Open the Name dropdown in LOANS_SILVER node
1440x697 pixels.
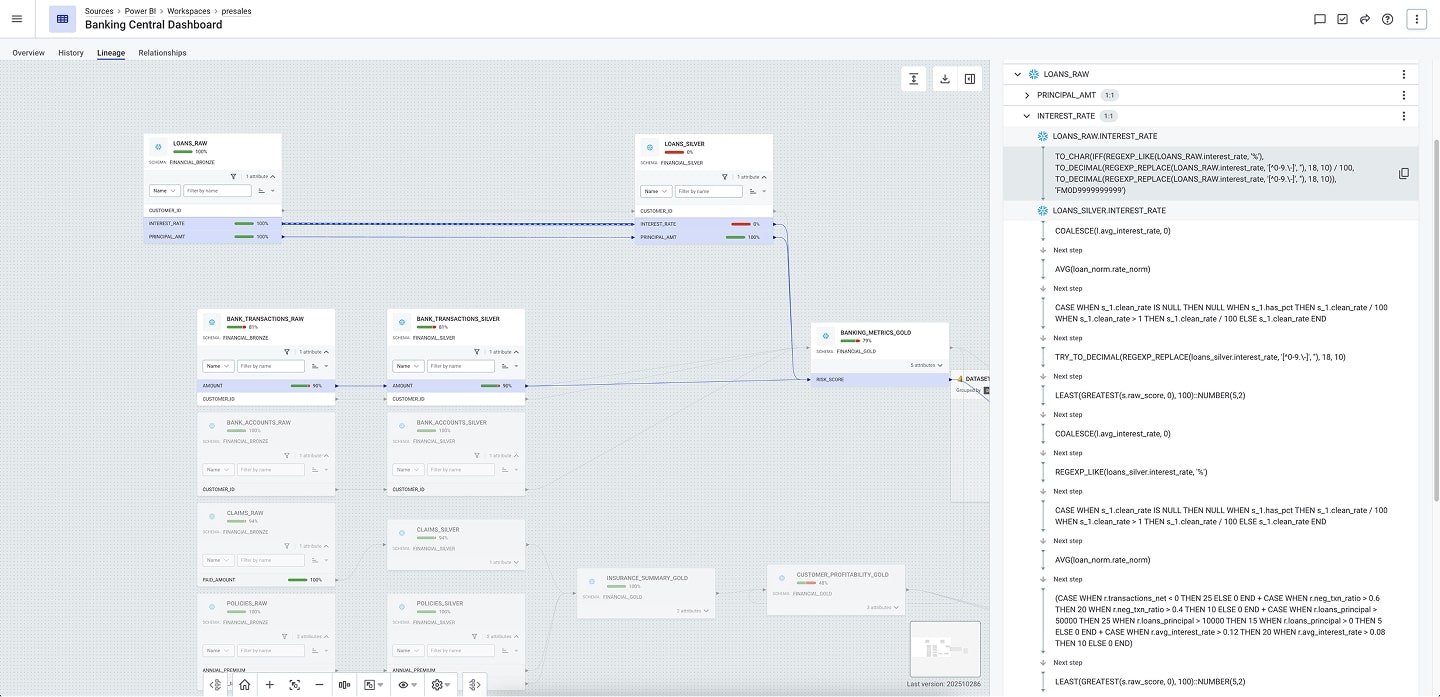tap(655, 191)
